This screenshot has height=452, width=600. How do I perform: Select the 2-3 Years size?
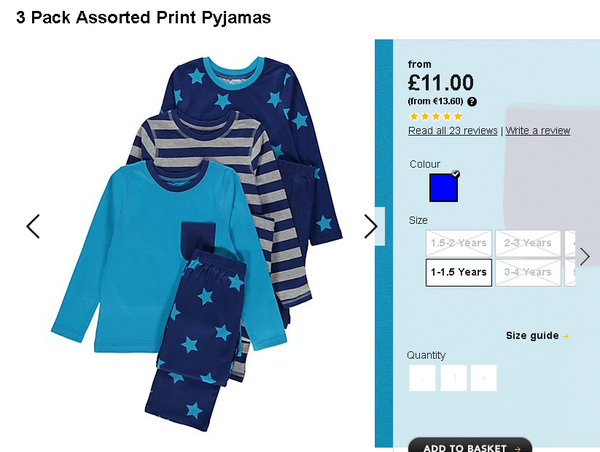[528, 243]
